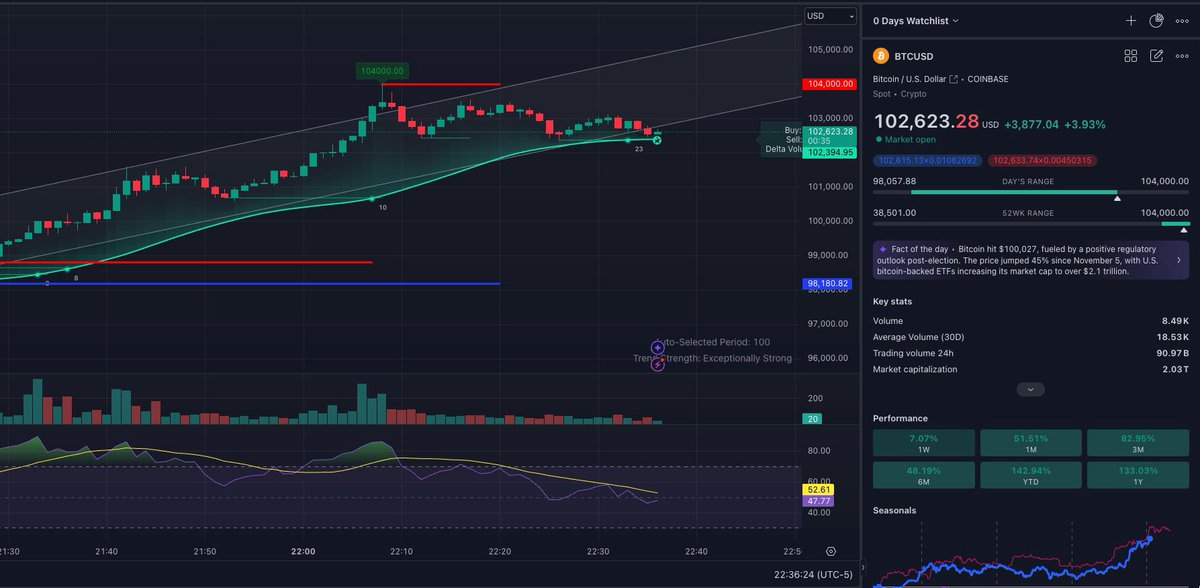Screen dimensions: 1200x588
Task: Click the Market capitalization stat row
Action: point(1030,369)
